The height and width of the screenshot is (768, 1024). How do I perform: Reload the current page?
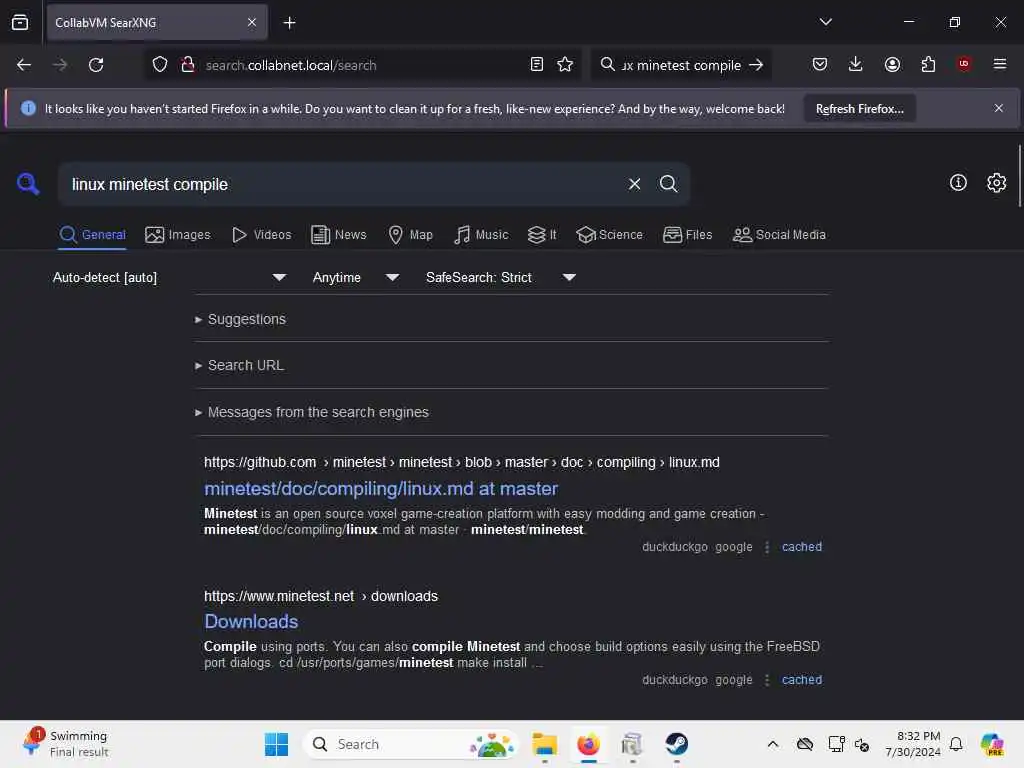[x=96, y=65]
